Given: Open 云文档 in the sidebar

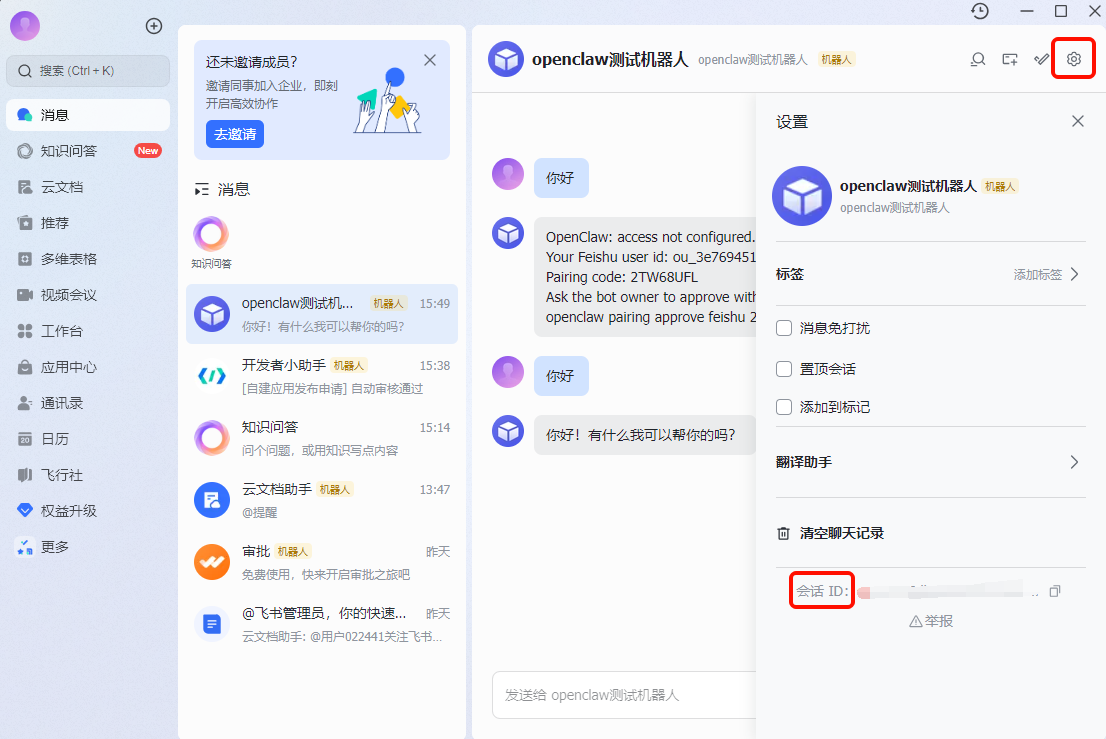Looking at the screenshot, I should [x=88, y=187].
